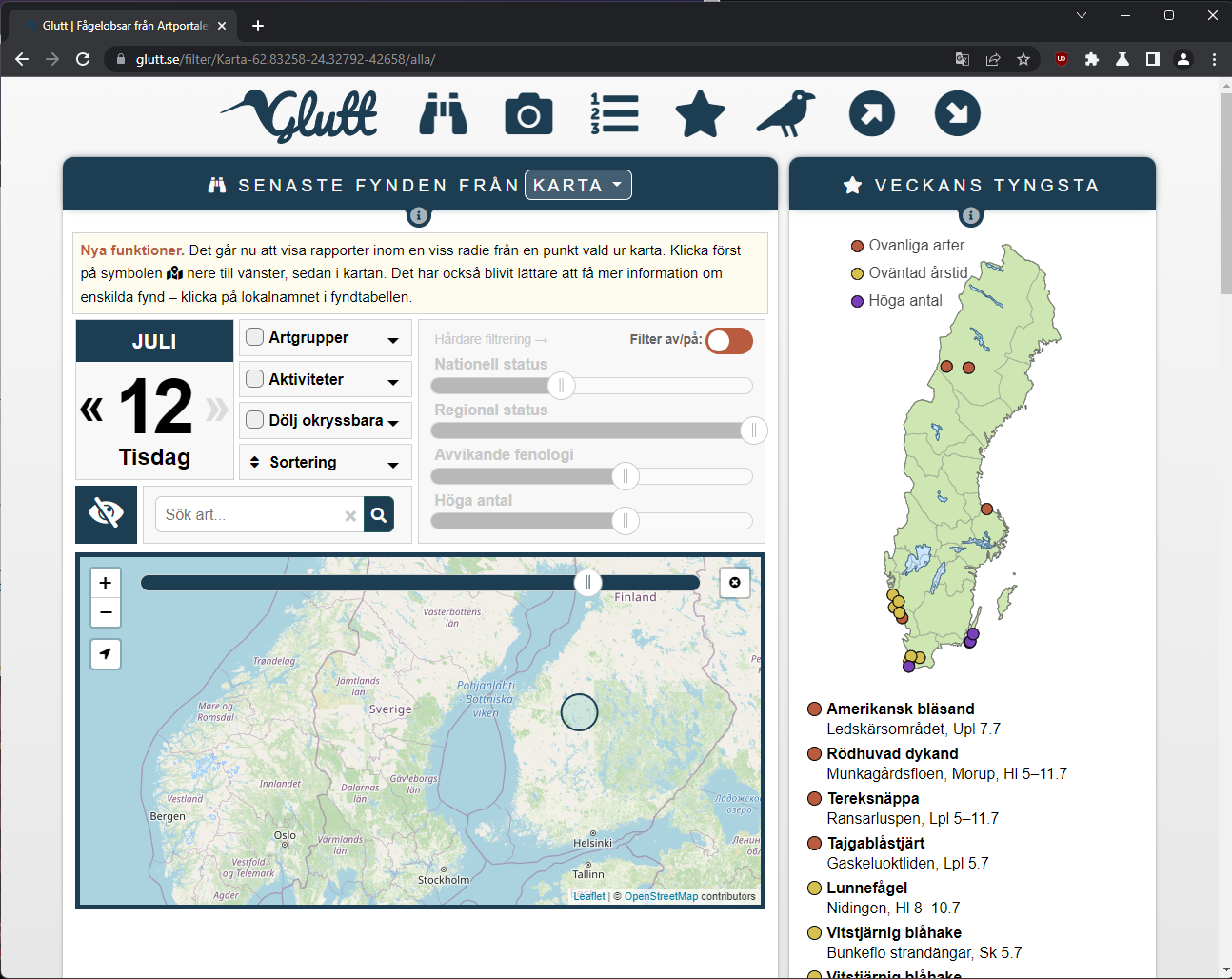This screenshot has width=1232, height=979.
Task: Click the browser address bar
Action: click(x=533, y=59)
